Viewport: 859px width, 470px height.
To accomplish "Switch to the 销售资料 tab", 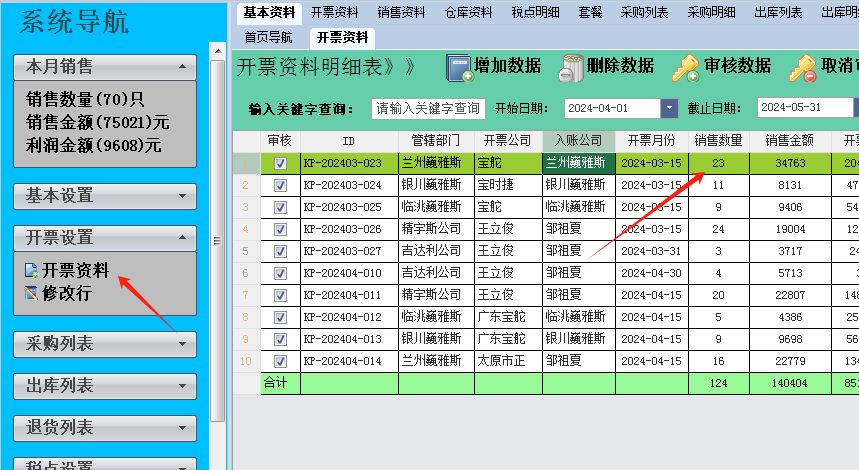I will coord(401,13).
